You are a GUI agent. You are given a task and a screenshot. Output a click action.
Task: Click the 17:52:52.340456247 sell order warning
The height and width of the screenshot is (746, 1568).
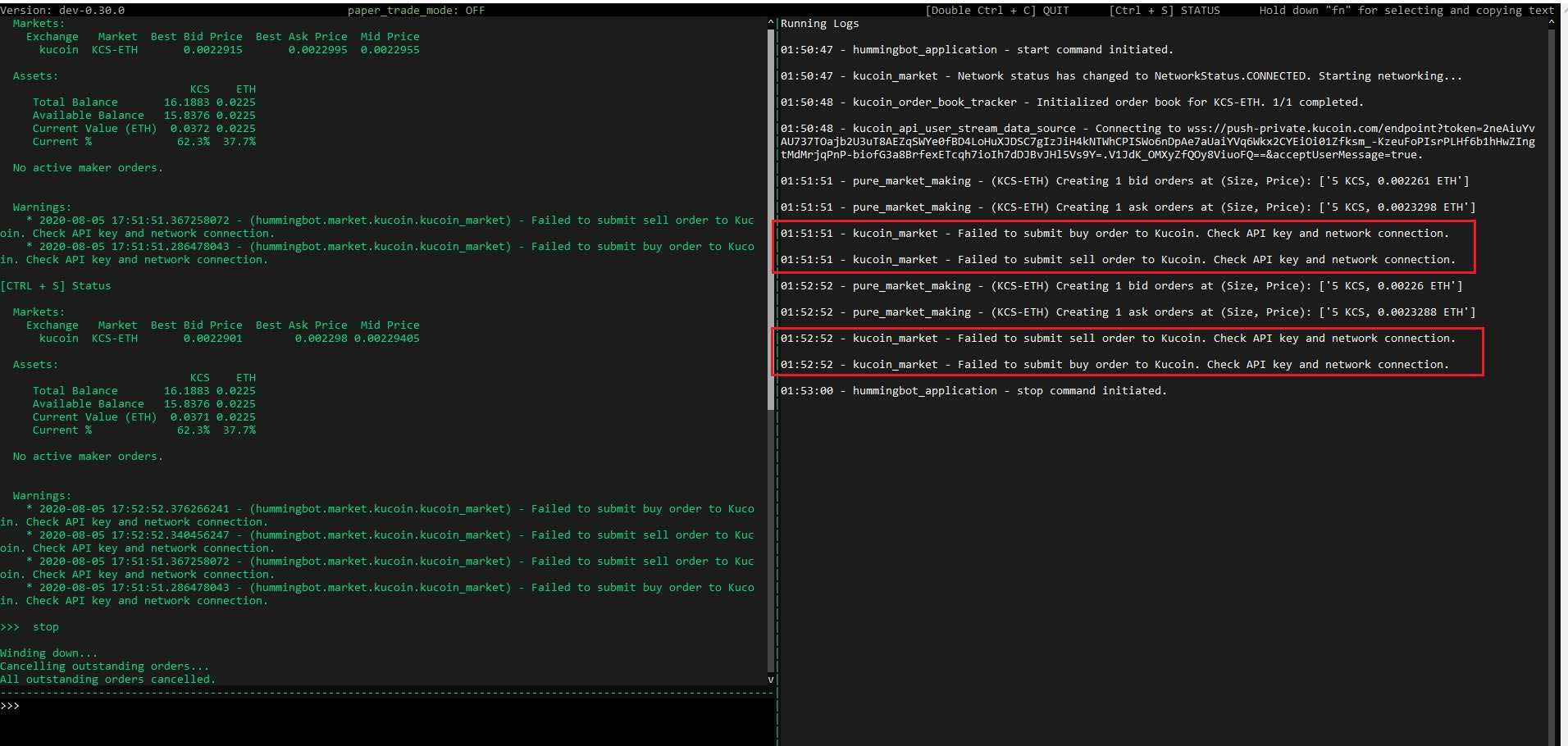coord(377,542)
